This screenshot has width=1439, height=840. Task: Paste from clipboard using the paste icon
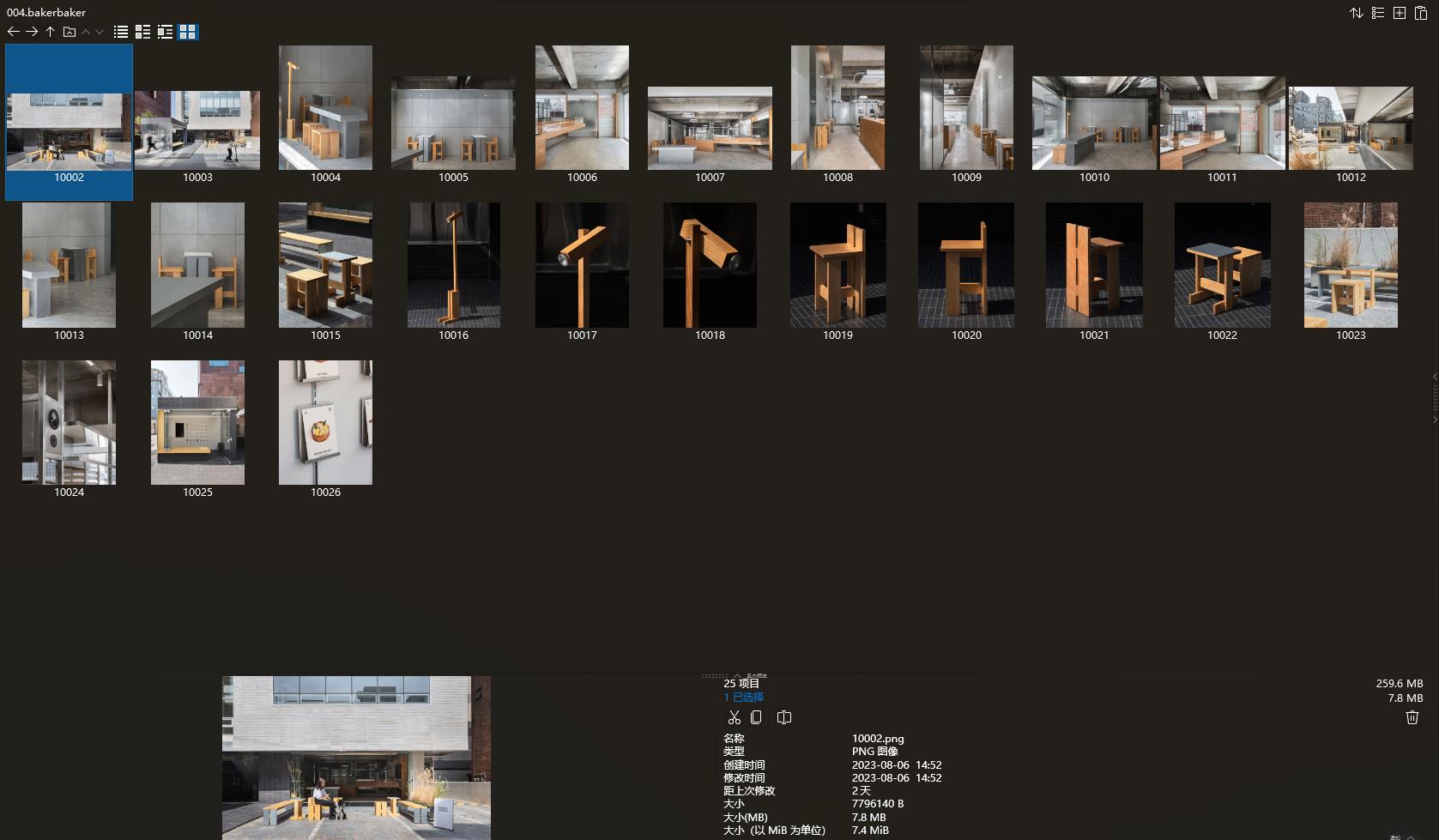(x=1421, y=13)
